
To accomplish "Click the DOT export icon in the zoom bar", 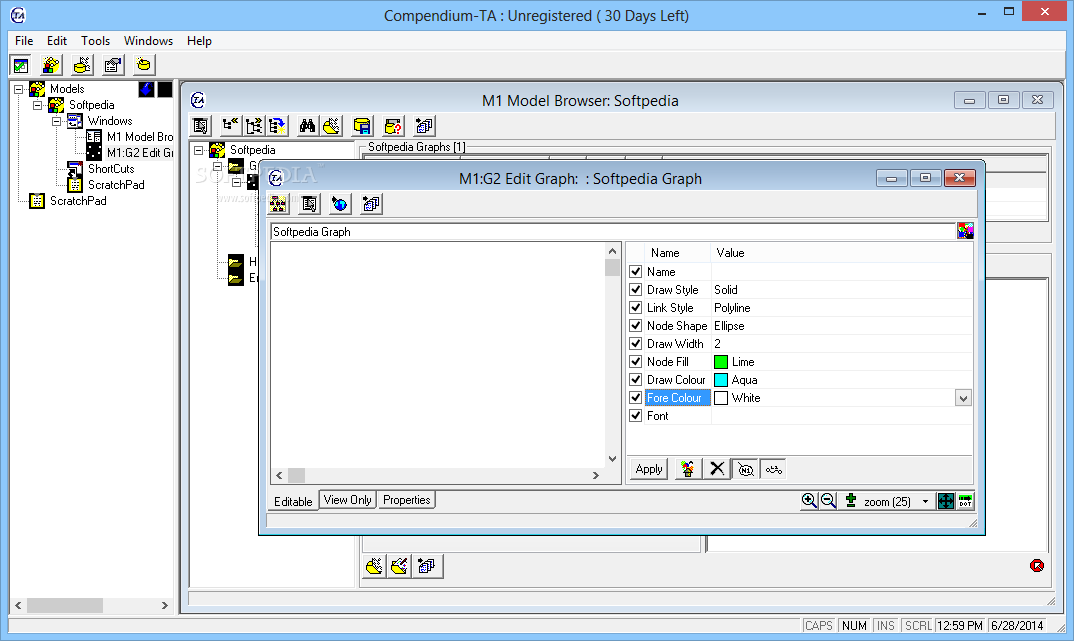I will tap(965, 501).
